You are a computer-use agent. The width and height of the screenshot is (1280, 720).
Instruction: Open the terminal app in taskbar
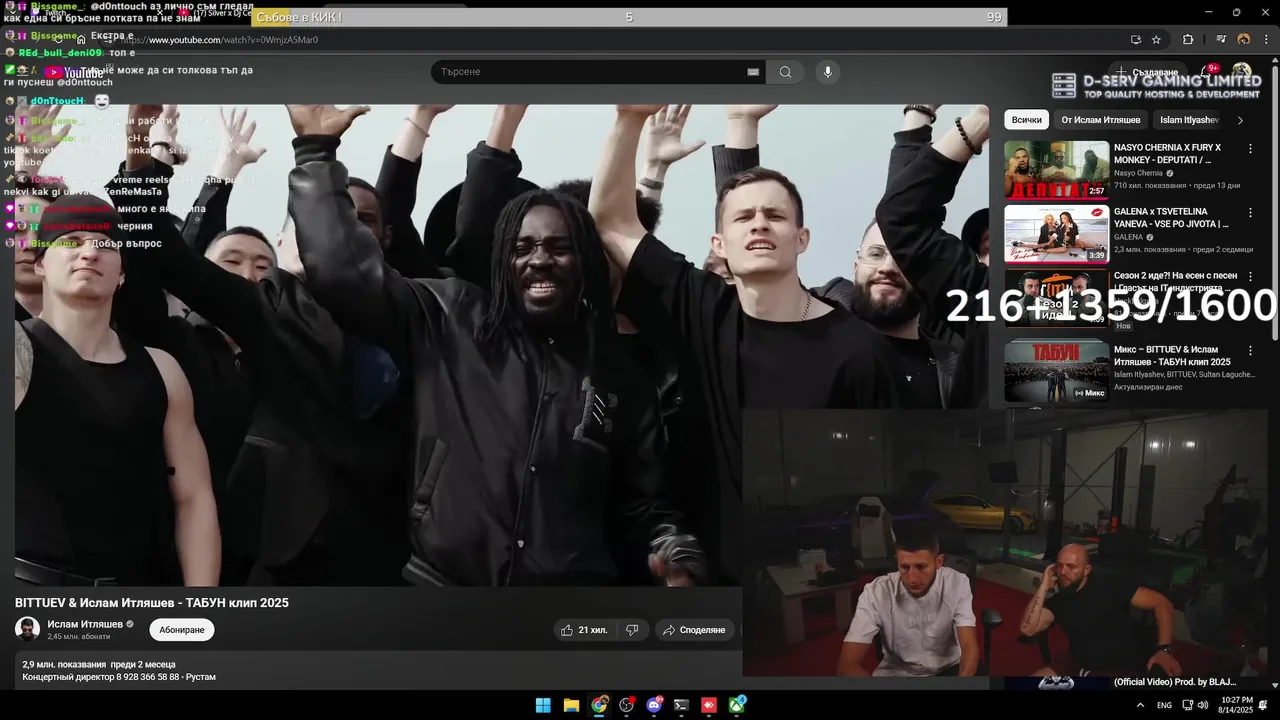tap(681, 705)
